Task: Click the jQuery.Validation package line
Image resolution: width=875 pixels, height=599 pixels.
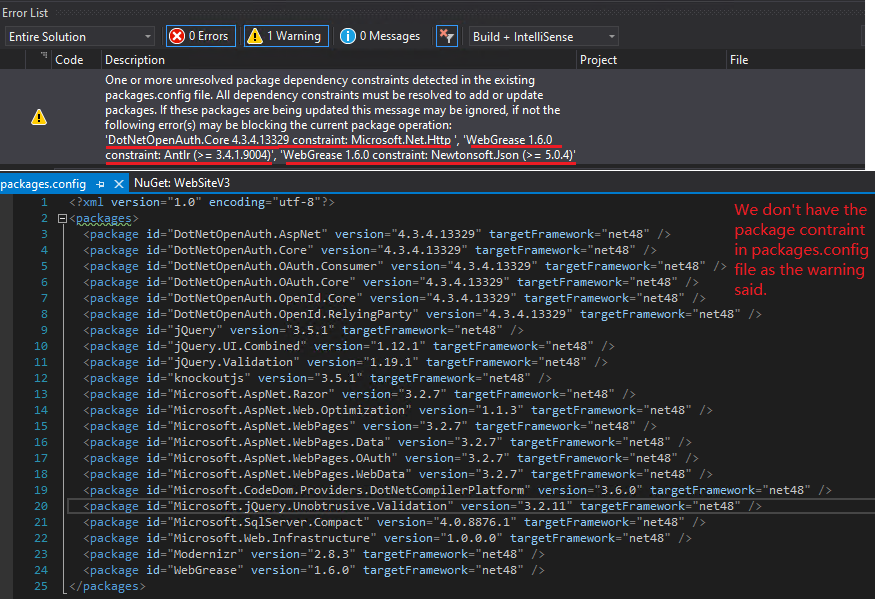Action: point(345,362)
